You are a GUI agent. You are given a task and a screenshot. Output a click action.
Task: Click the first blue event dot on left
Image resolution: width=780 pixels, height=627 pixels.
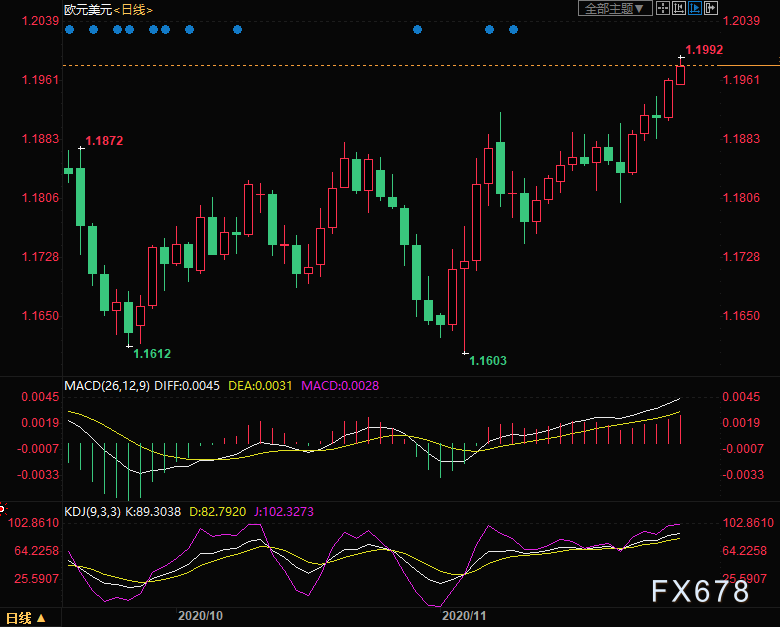click(69, 29)
